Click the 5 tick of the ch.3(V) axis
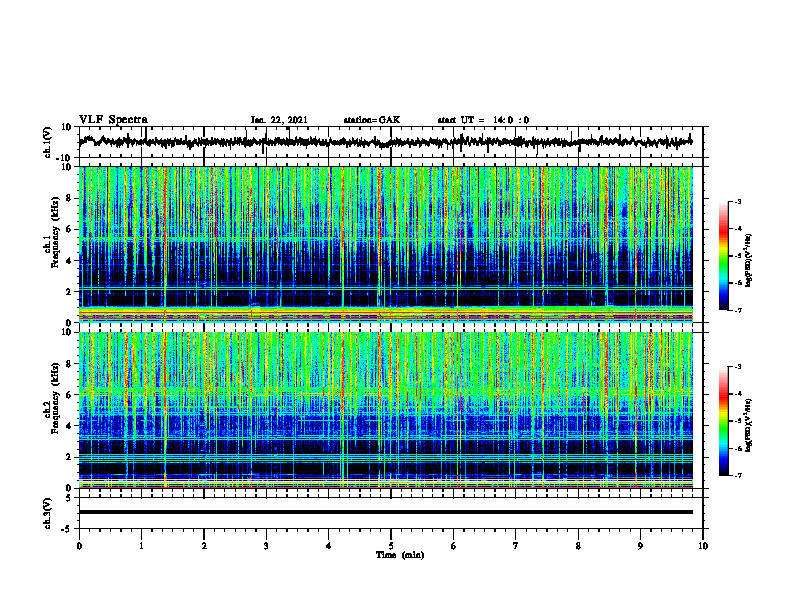 tap(70, 498)
